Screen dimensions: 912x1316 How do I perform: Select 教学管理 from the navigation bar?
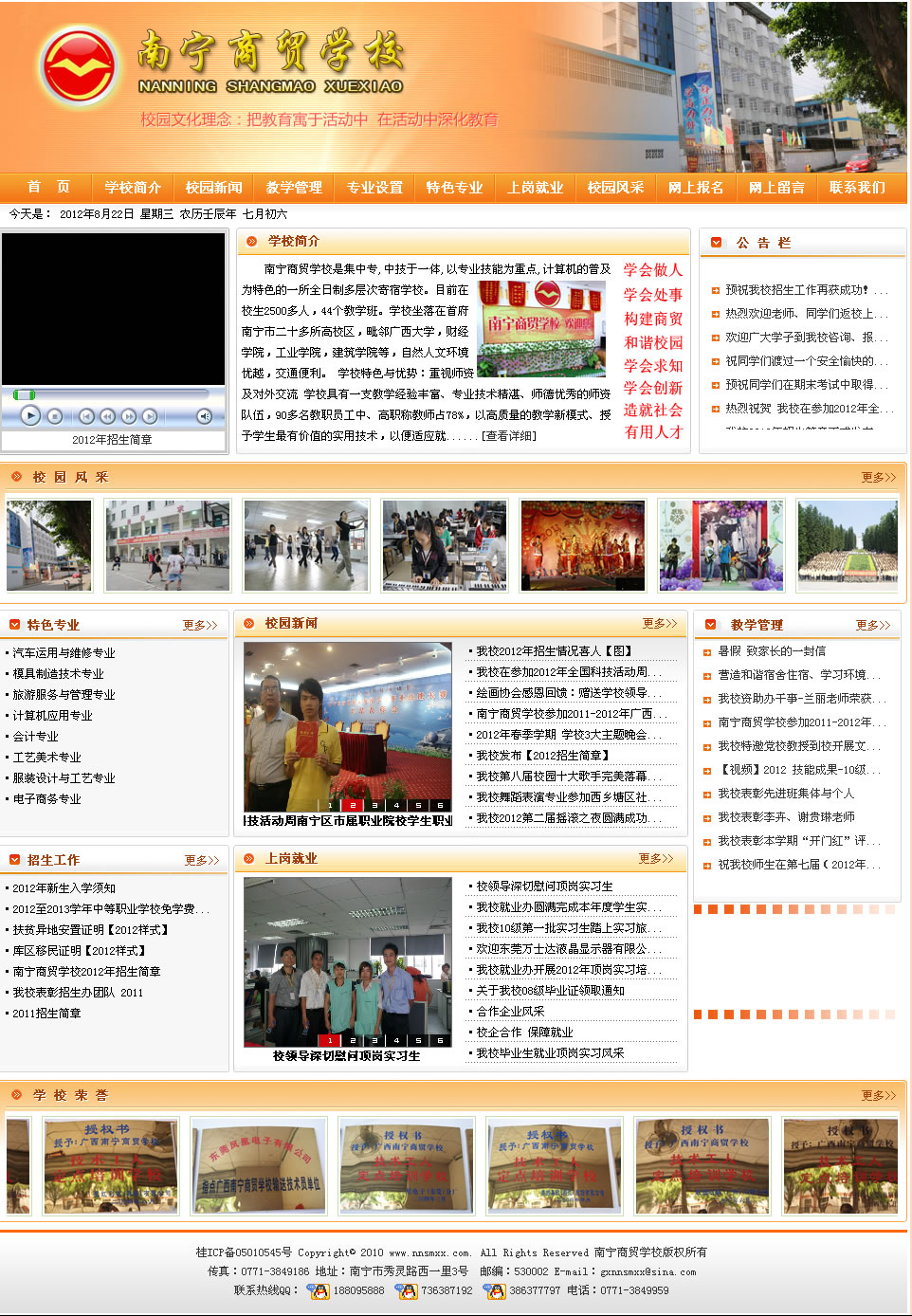click(294, 188)
